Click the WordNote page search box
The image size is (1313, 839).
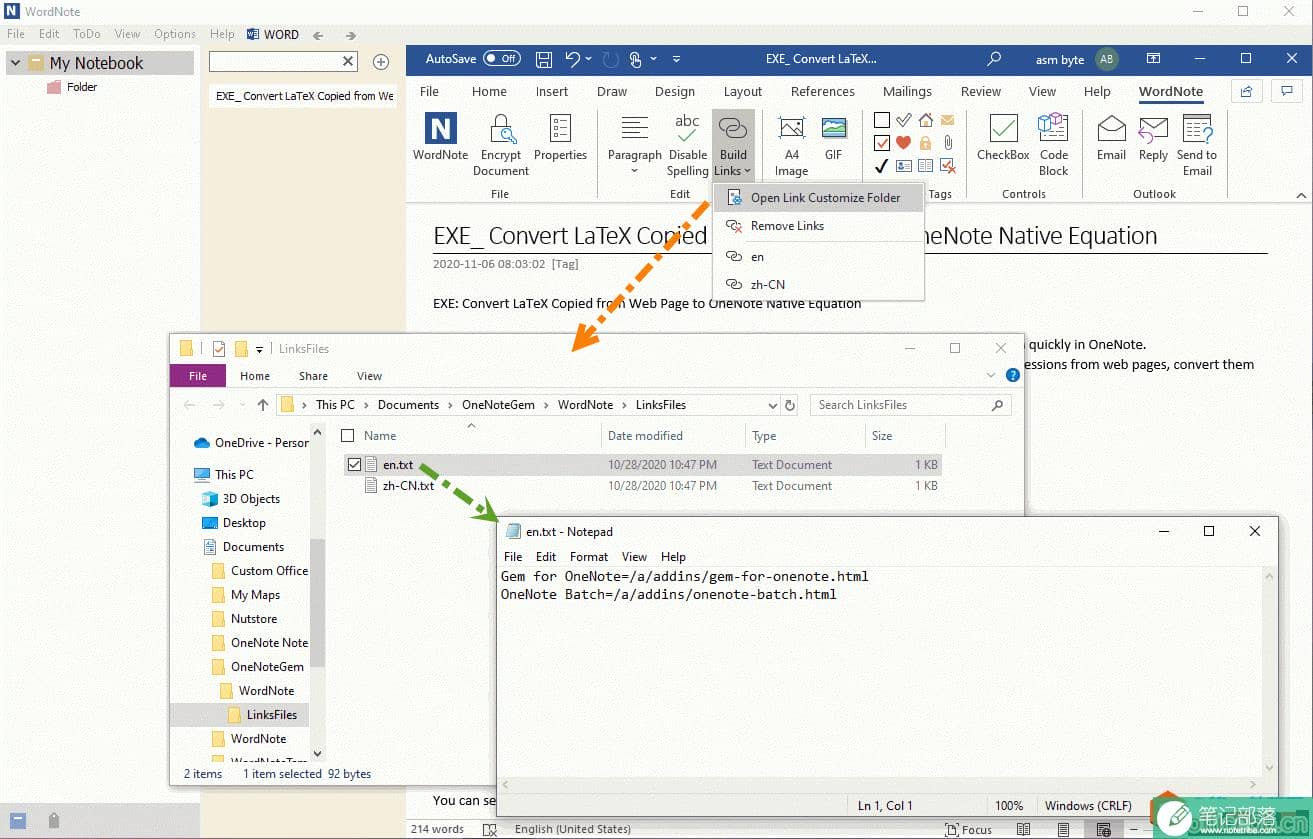283,62
